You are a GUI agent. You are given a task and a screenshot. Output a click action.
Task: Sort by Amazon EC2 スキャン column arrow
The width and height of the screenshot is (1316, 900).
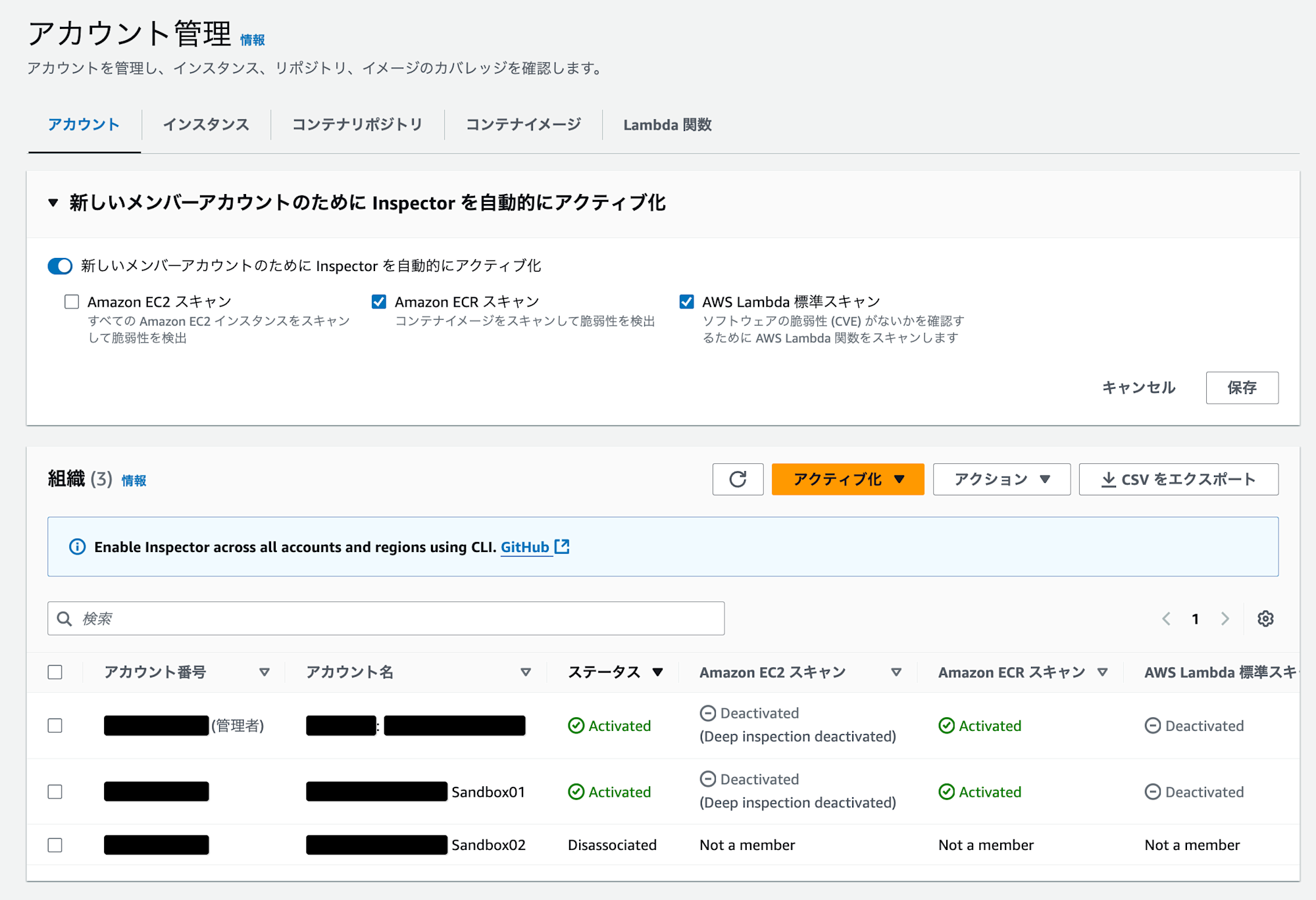point(896,672)
